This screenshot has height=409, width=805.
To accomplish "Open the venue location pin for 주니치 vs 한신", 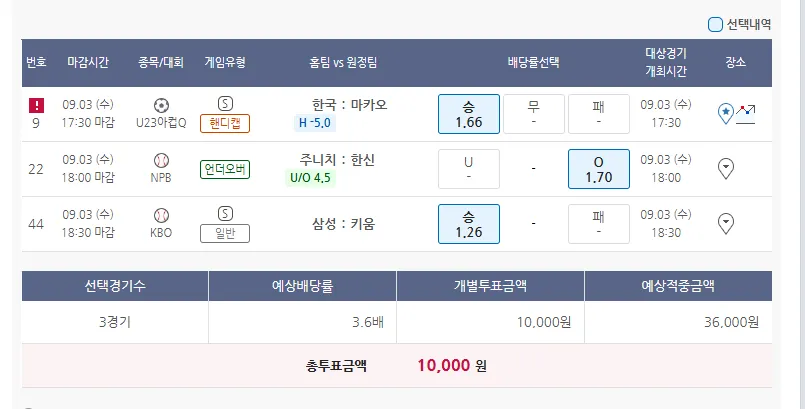I will [727, 169].
